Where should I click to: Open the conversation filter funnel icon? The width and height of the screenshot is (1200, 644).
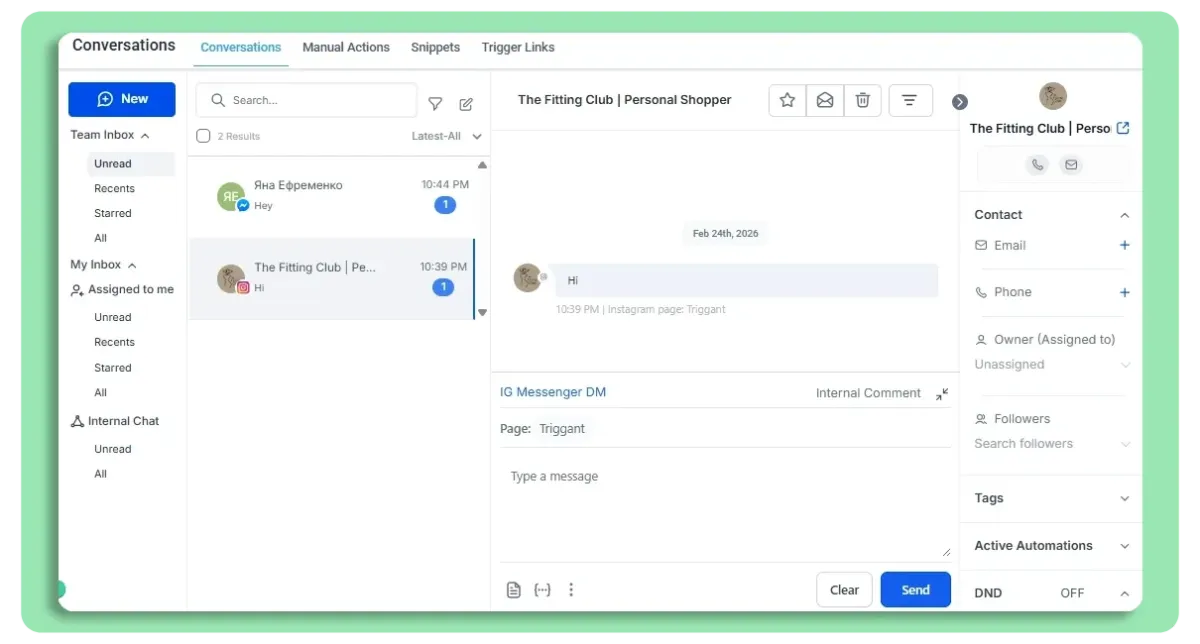tap(435, 103)
